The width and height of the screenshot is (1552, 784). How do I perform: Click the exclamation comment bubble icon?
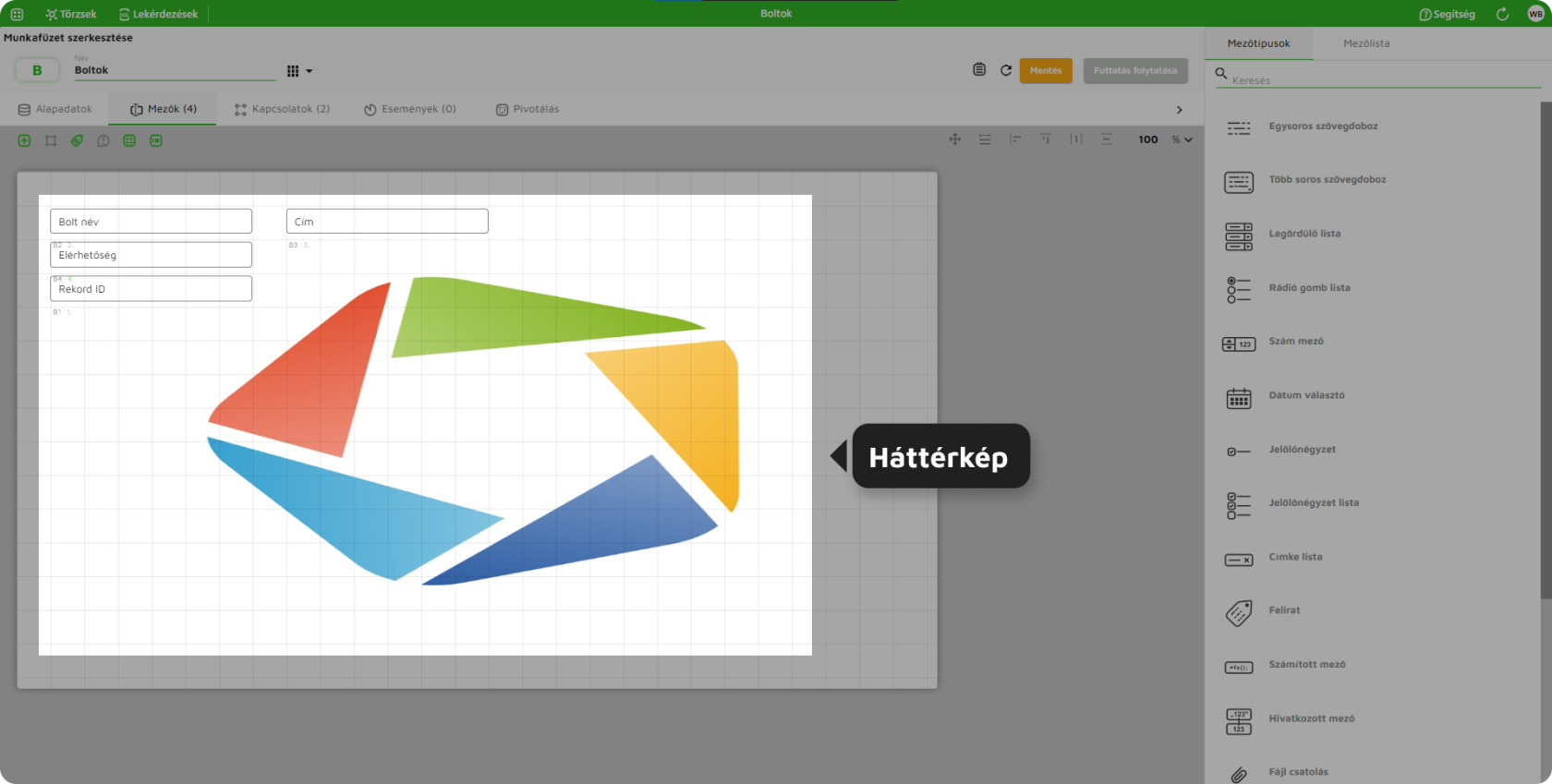pos(103,140)
